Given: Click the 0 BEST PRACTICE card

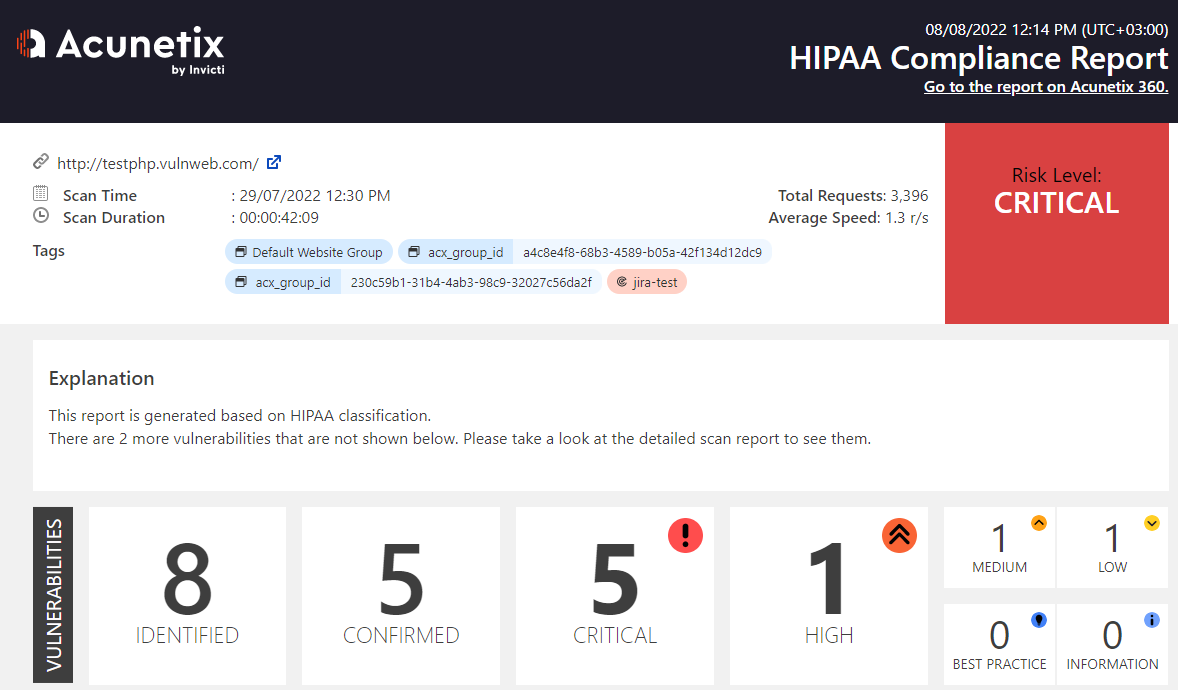Looking at the screenshot, I should click(x=999, y=644).
